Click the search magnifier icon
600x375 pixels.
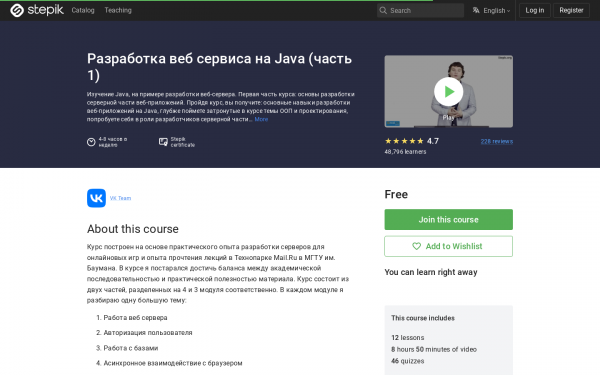coord(383,10)
